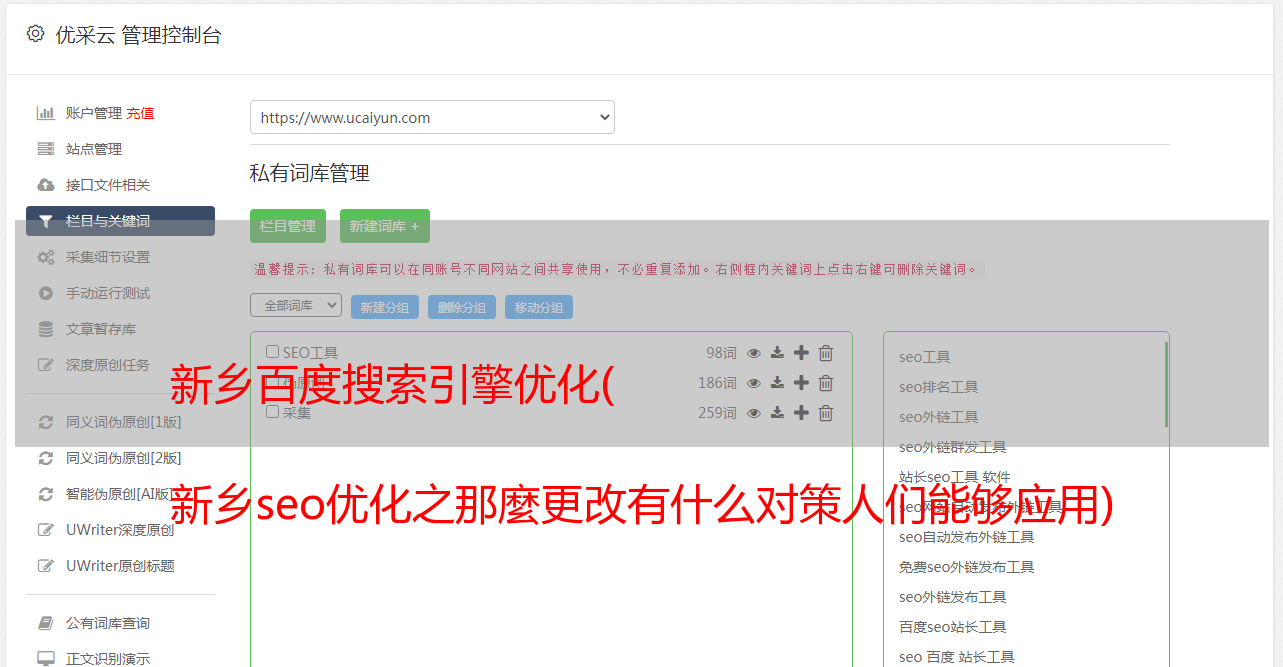Screen dimensions: 1283x667
Task: Click the 栏目管理 button
Action: [x=288, y=226]
